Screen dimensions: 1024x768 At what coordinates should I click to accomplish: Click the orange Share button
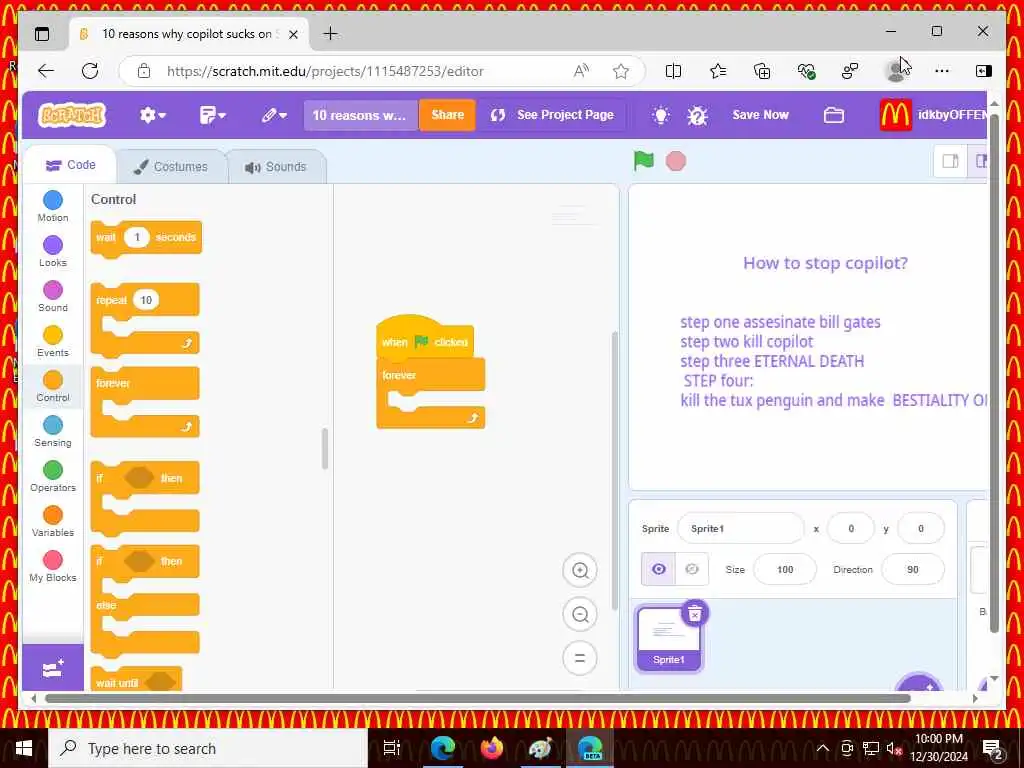[x=447, y=115]
